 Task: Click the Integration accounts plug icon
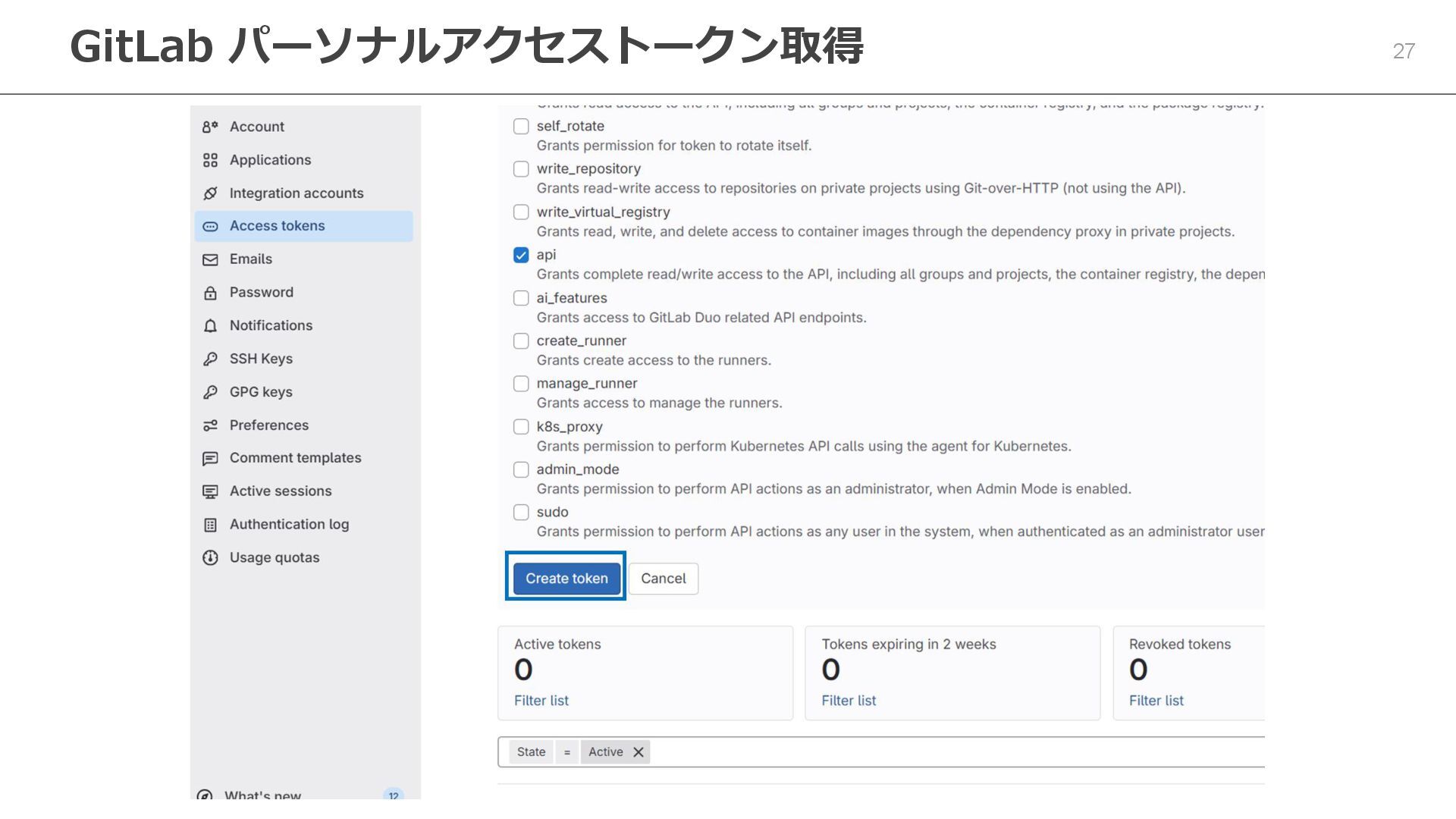210,193
